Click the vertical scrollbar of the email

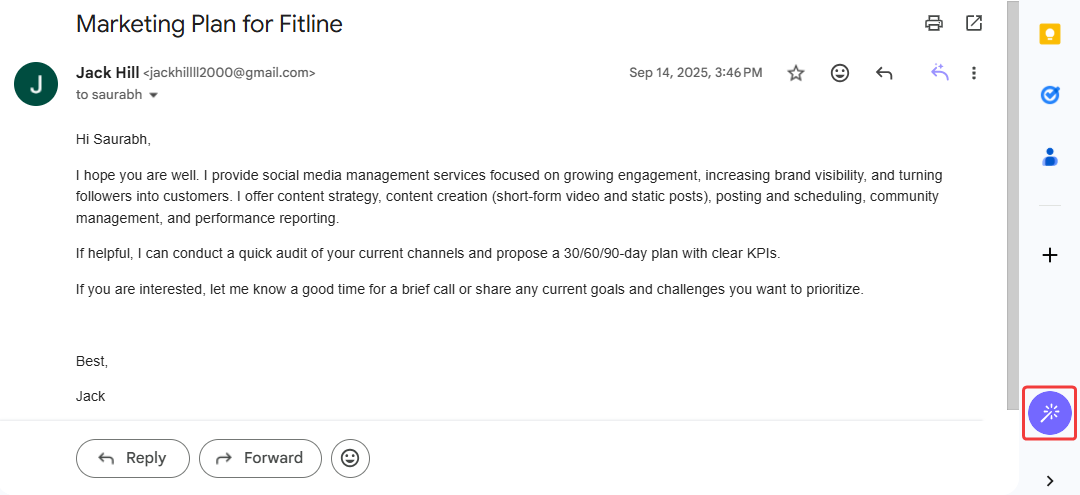(1012, 200)
